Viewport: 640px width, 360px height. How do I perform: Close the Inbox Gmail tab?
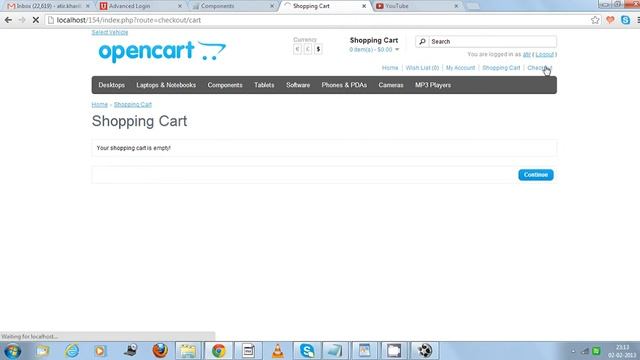click(87, 6)
